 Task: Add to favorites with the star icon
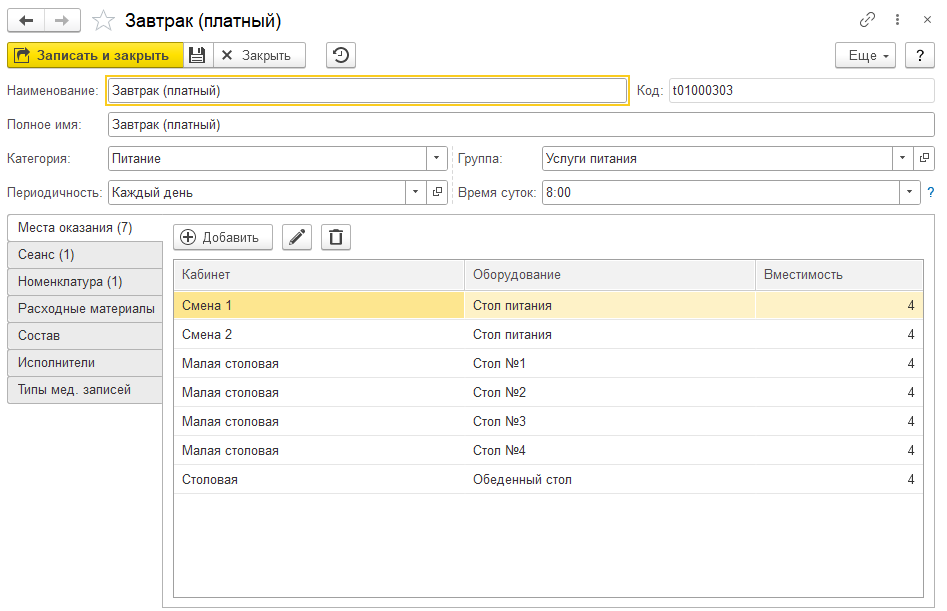[102, 20]
